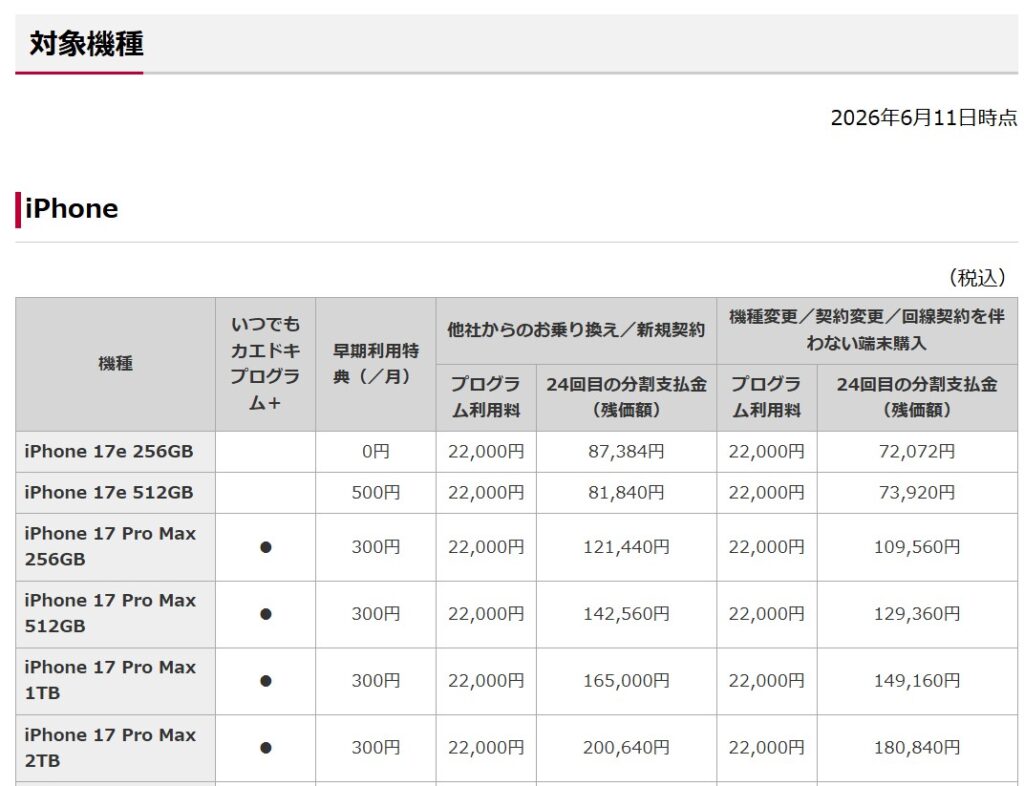Image resolution: width=1024 pixels, height=786 pixels.
Task: Click the 対象機種 section heading
Action: [x=86, y=44]
